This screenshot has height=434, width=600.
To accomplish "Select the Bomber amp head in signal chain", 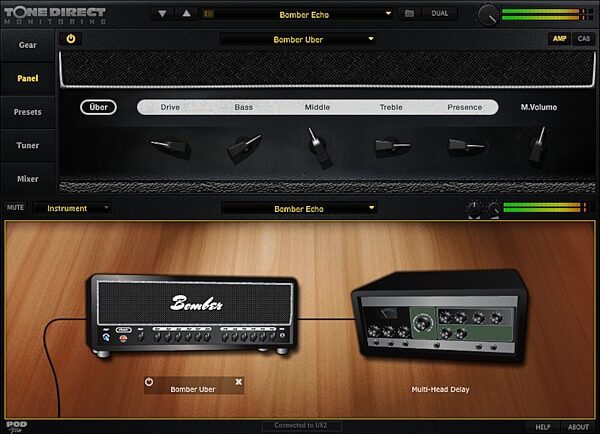I will click(193, 314).
